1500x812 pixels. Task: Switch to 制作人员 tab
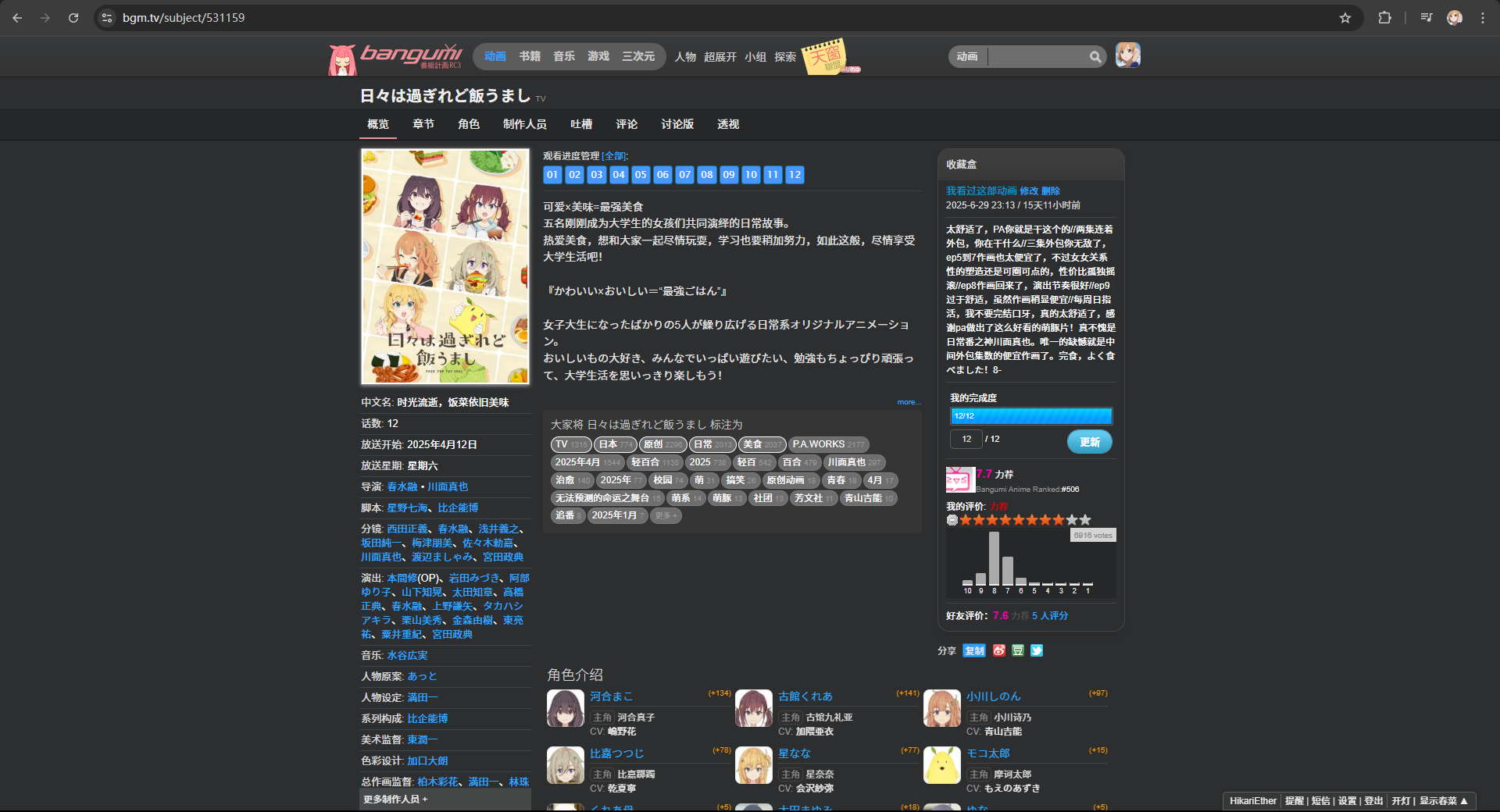[x=525, y=124]
